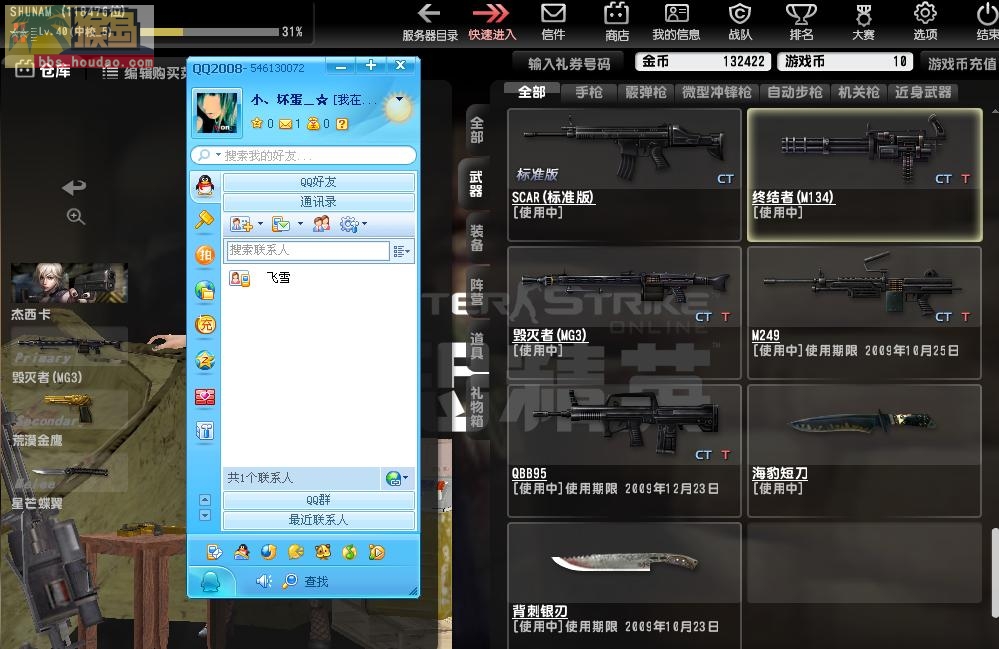Screen dimensions: 999x649
Task: Expand the gear settings dropdown arrow
Action: click(364, 224)
